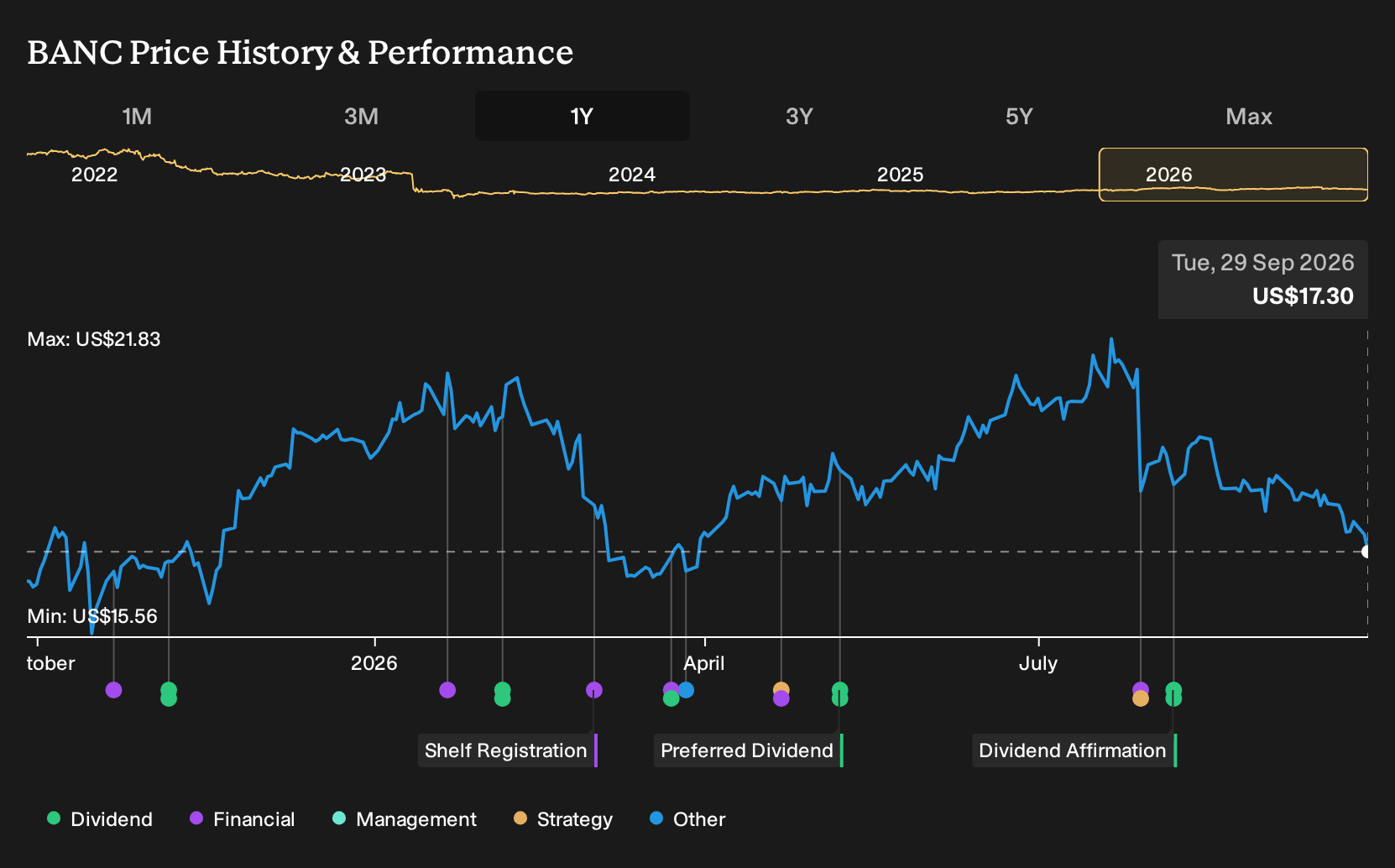Click 2025 in the overview timeline
This screenshot has width=1395, height=868.
pyautogui.click(x=901, y=175)
